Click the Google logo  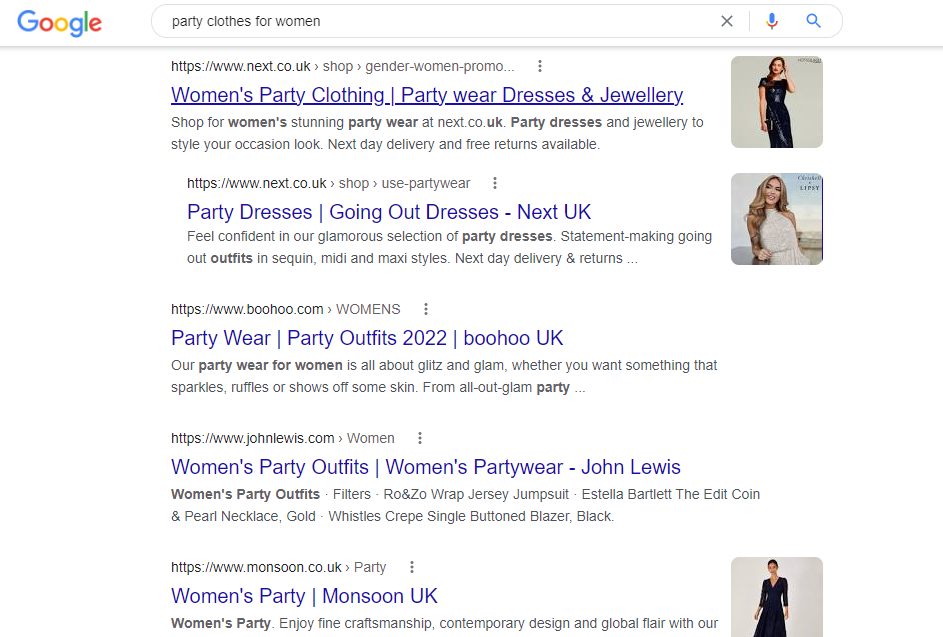(x=60, y=23)
